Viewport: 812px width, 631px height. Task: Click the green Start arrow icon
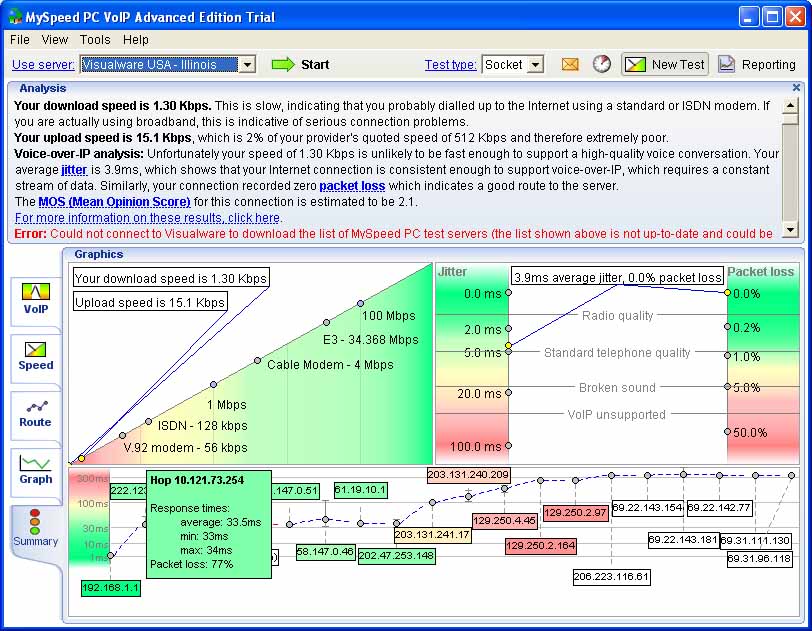[283, 65]
